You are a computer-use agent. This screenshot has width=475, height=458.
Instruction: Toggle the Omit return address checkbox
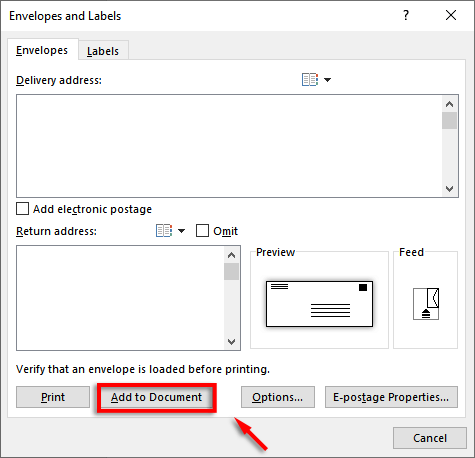202,231
